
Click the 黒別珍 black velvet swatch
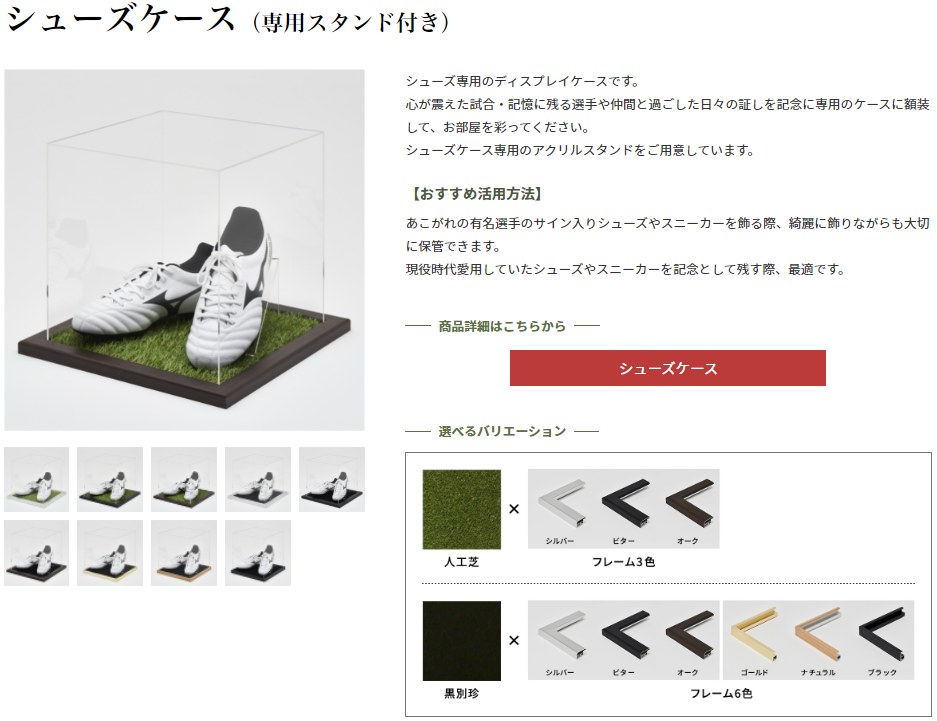461,641
